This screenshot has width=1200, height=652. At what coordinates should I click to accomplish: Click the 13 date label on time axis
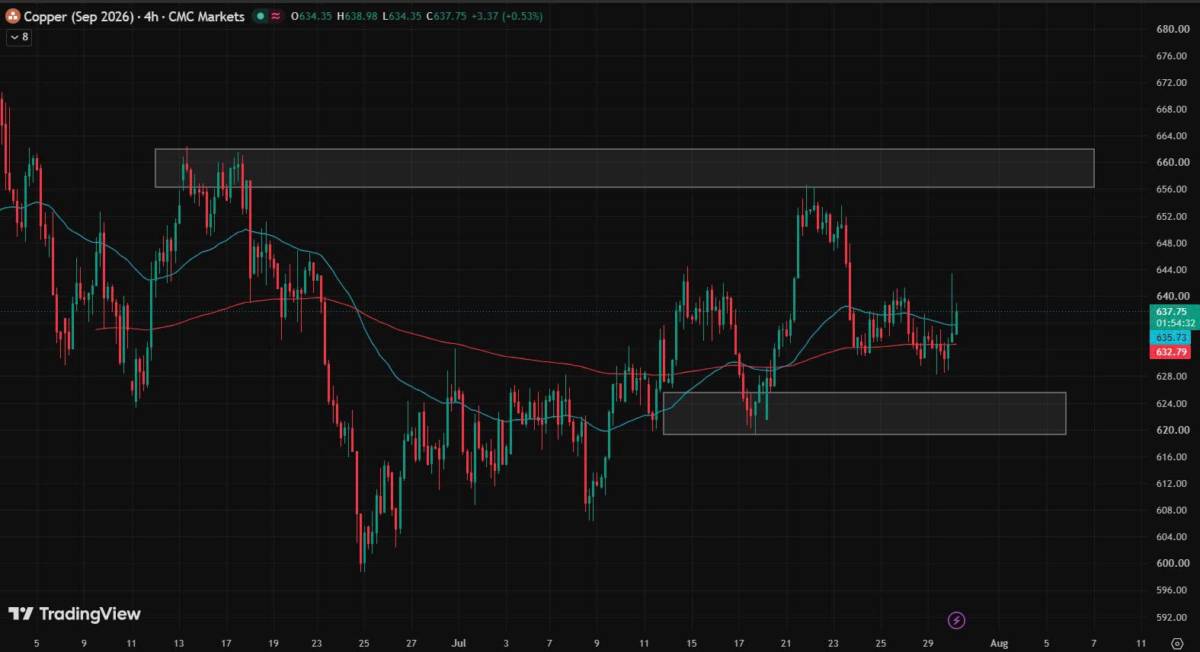(179, 643)
